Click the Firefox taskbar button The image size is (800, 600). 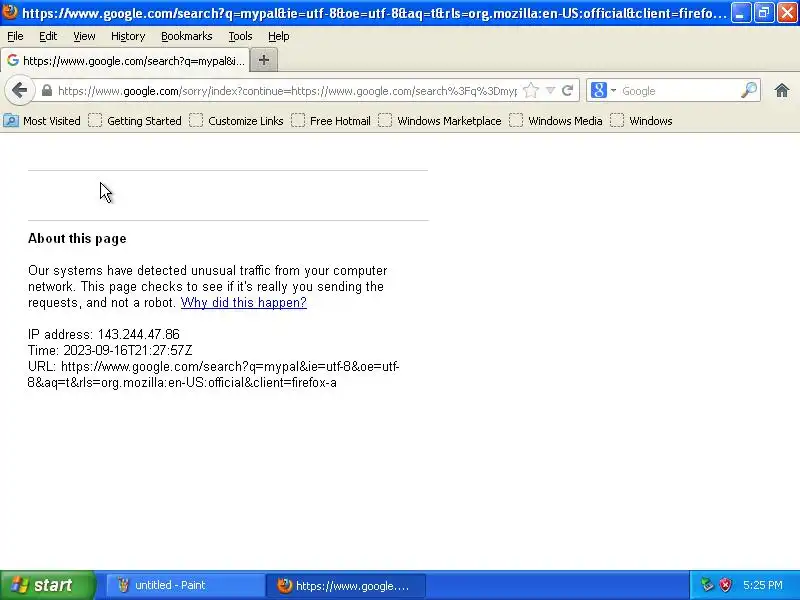click(x=345, y=585)
